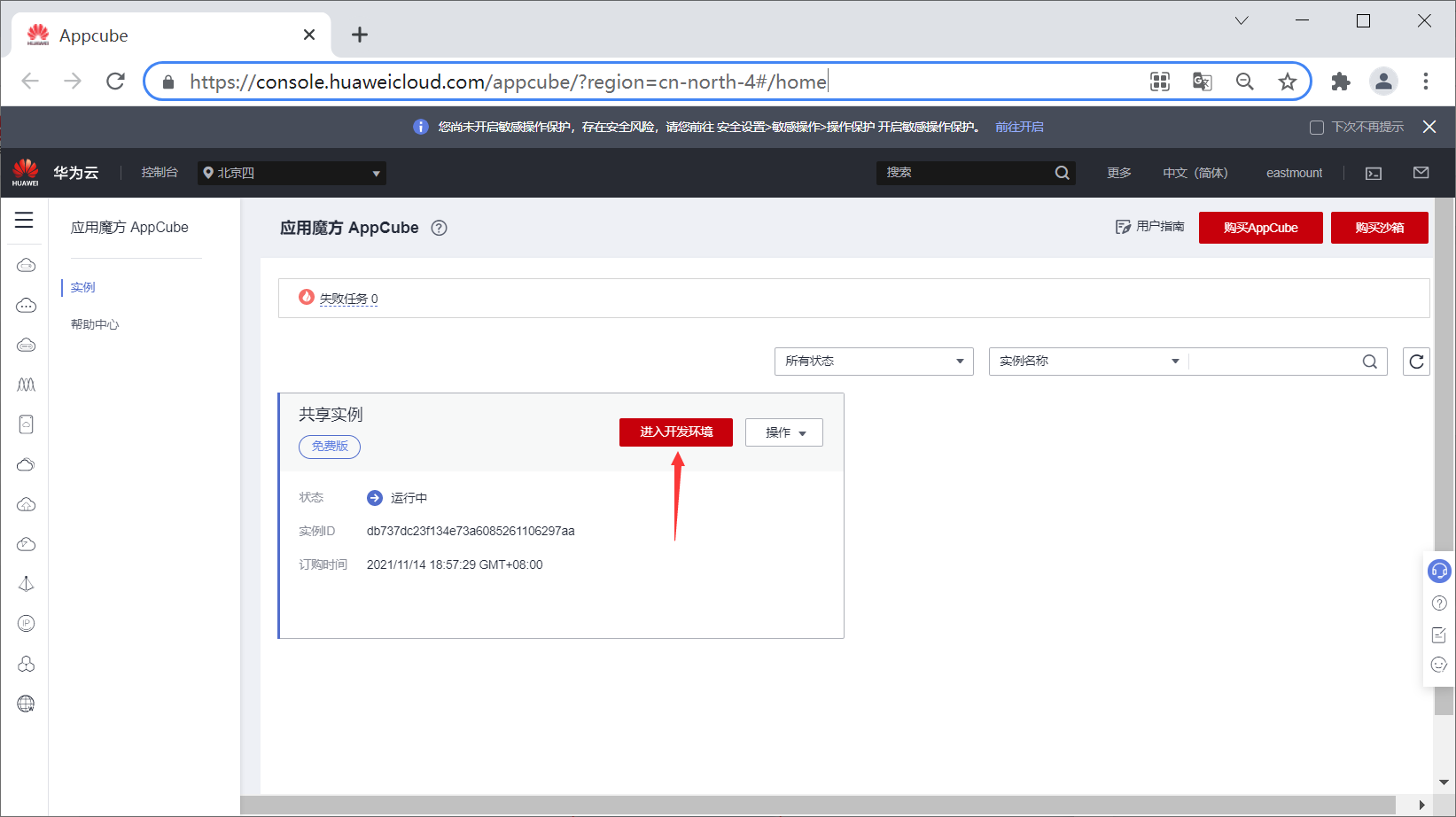Click the 购买AppCube button
1456x817 pixels.
pyautogui.click(x=1260, y=228)
